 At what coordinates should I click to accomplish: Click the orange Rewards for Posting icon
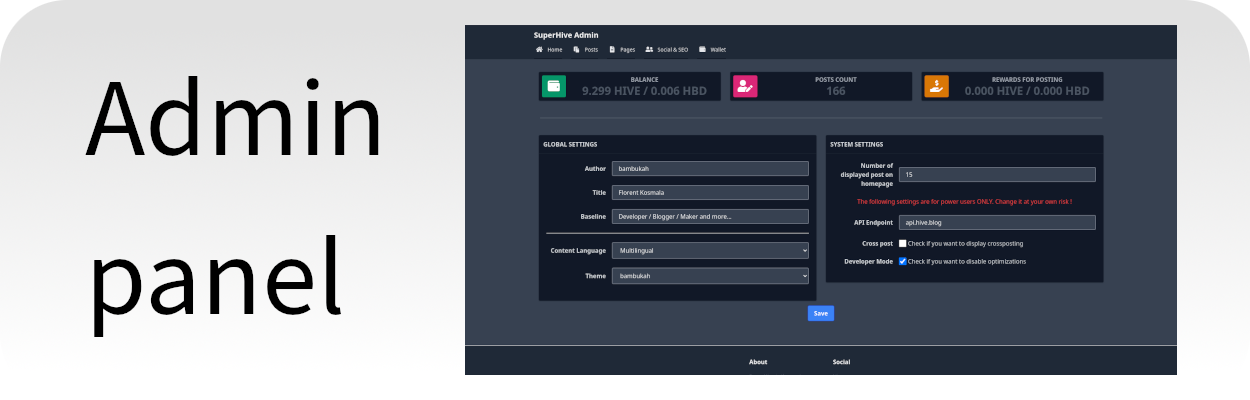click(x=936, y=87)
